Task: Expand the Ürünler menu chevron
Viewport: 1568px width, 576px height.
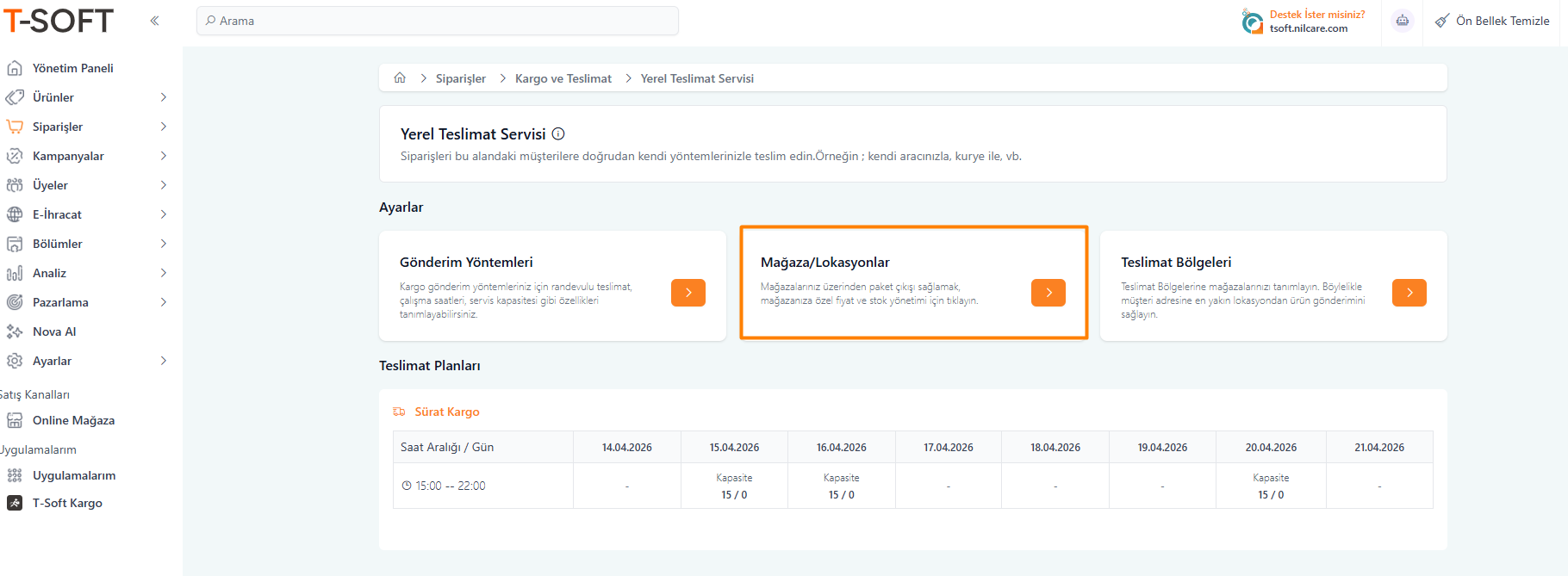Action: point(164,97)
